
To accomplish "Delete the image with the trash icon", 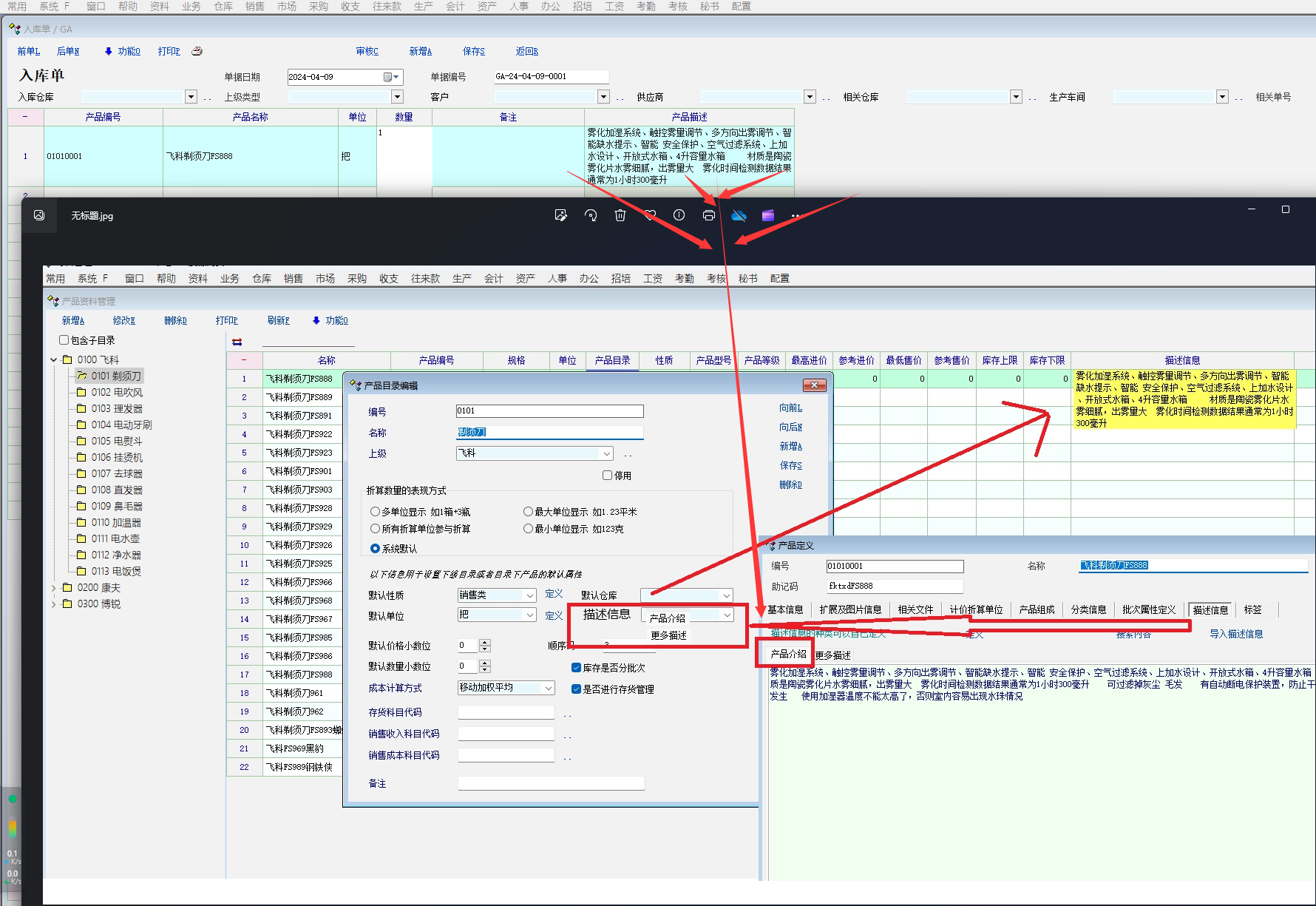I will pyautogui.click(x=620, y=215).
